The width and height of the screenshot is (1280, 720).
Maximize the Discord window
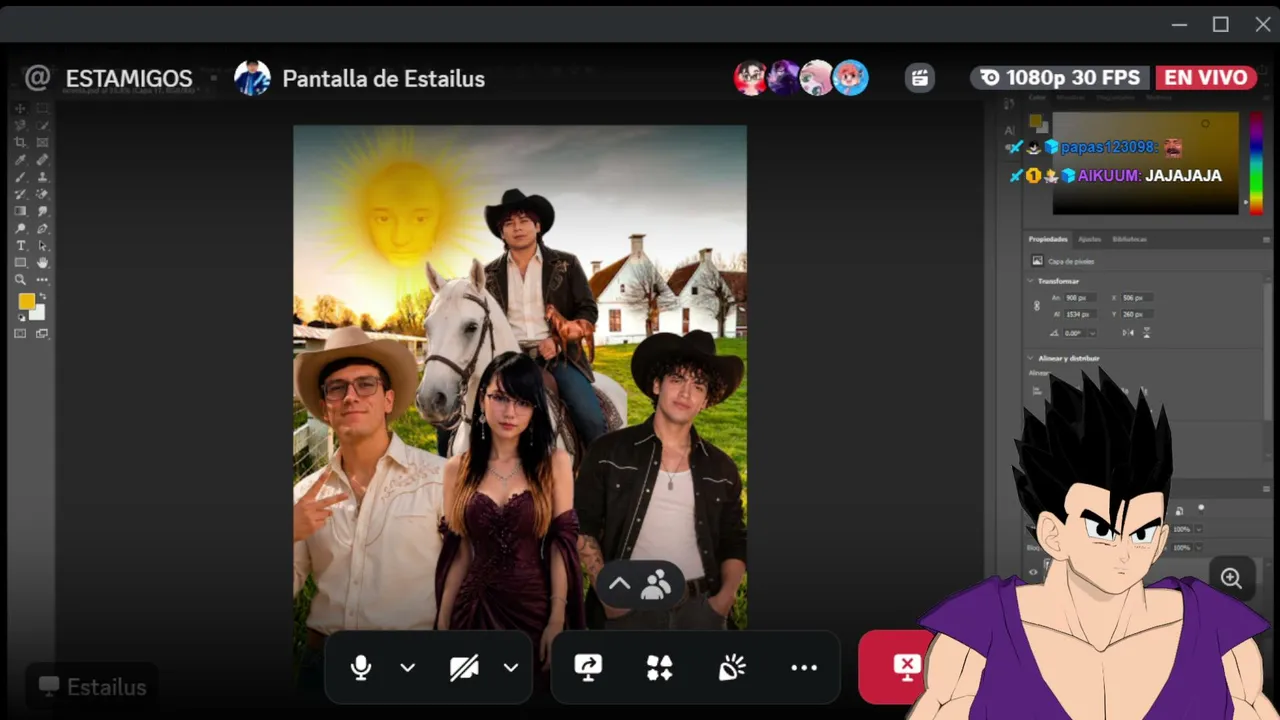tap(1220, 24)
